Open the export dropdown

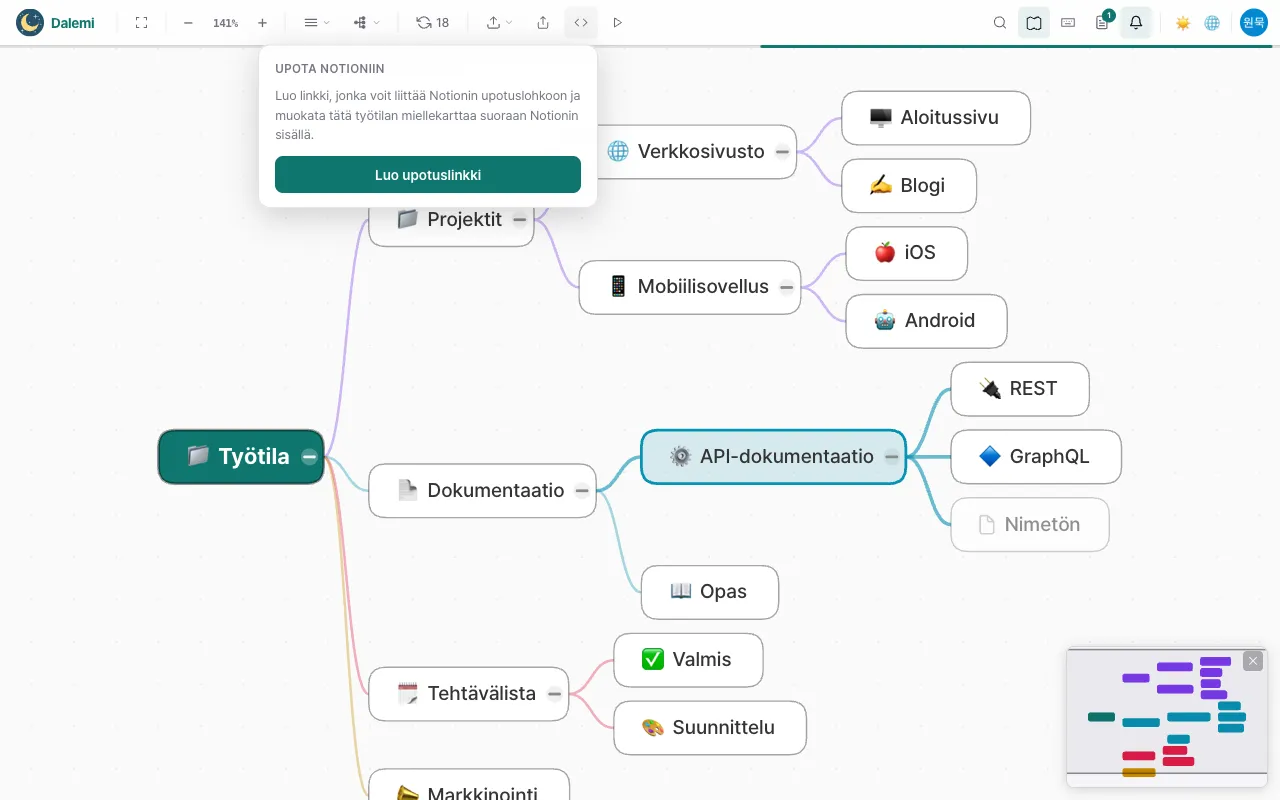pyautogui.click(x=499, y=22)
